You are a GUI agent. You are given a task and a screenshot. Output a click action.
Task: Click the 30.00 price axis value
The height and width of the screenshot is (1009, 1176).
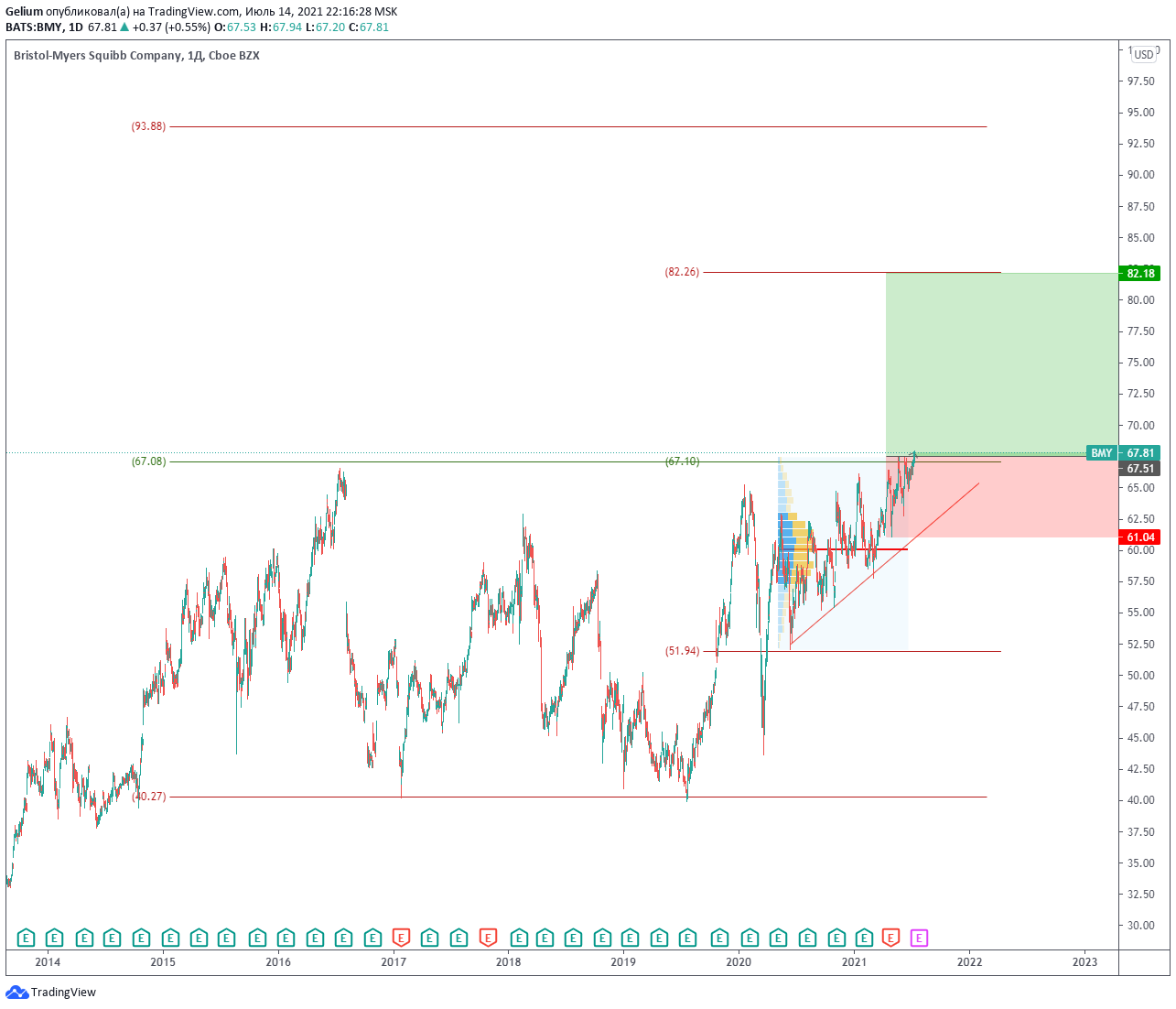pos(1140,926)
